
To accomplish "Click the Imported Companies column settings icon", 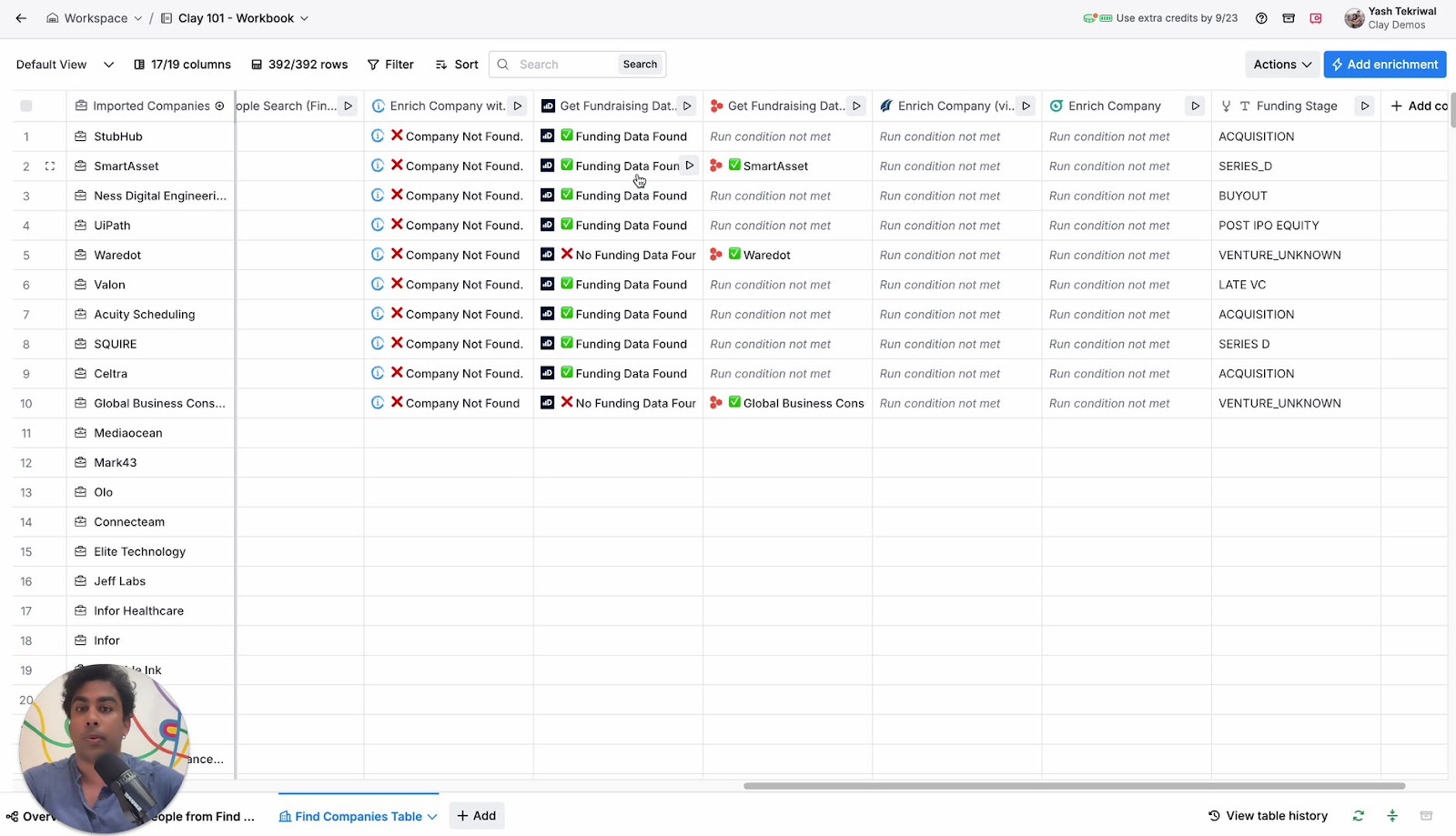I will click(x=219, y=106).
